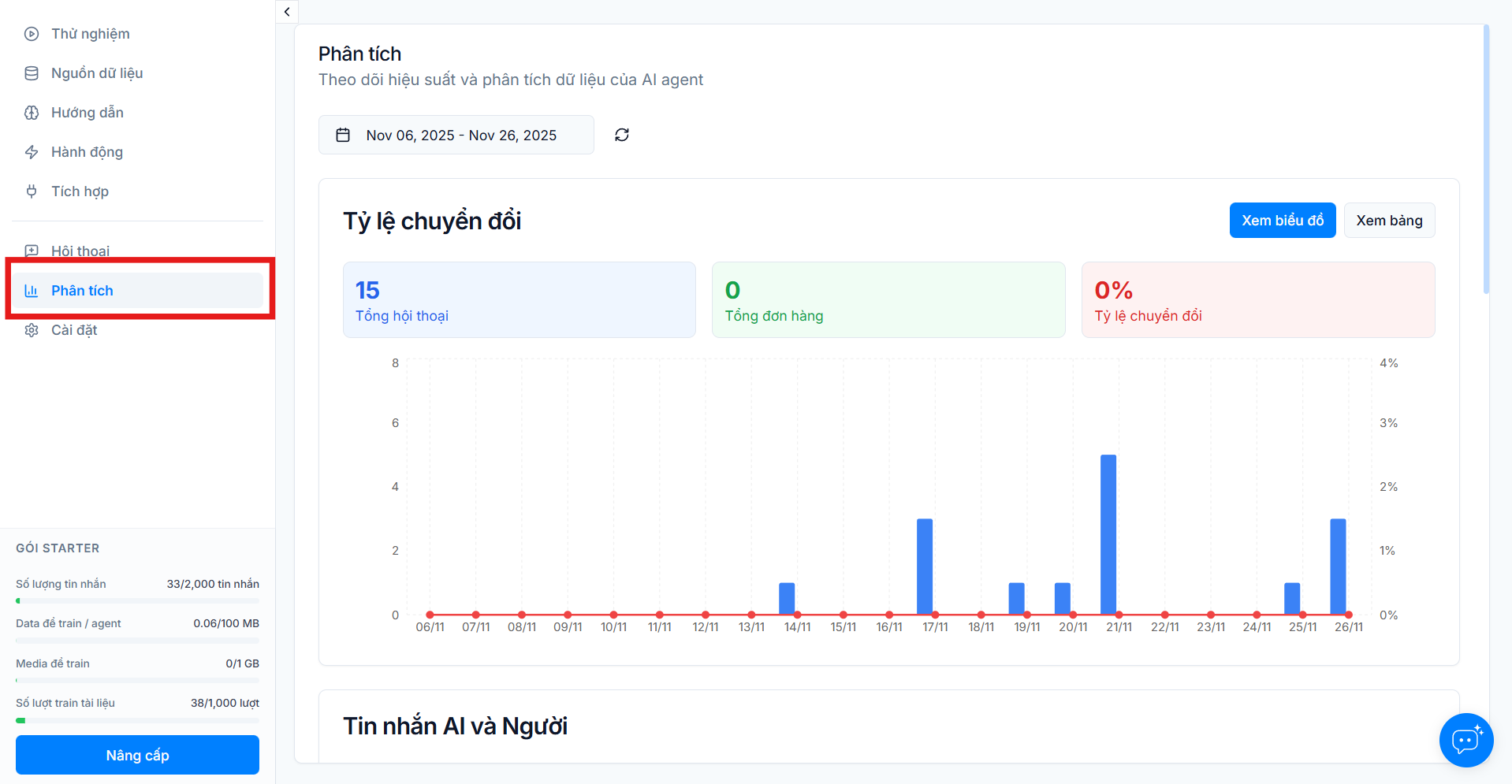
Task: Click the 25/11 bar in the chart
Action: point(1292,599)
